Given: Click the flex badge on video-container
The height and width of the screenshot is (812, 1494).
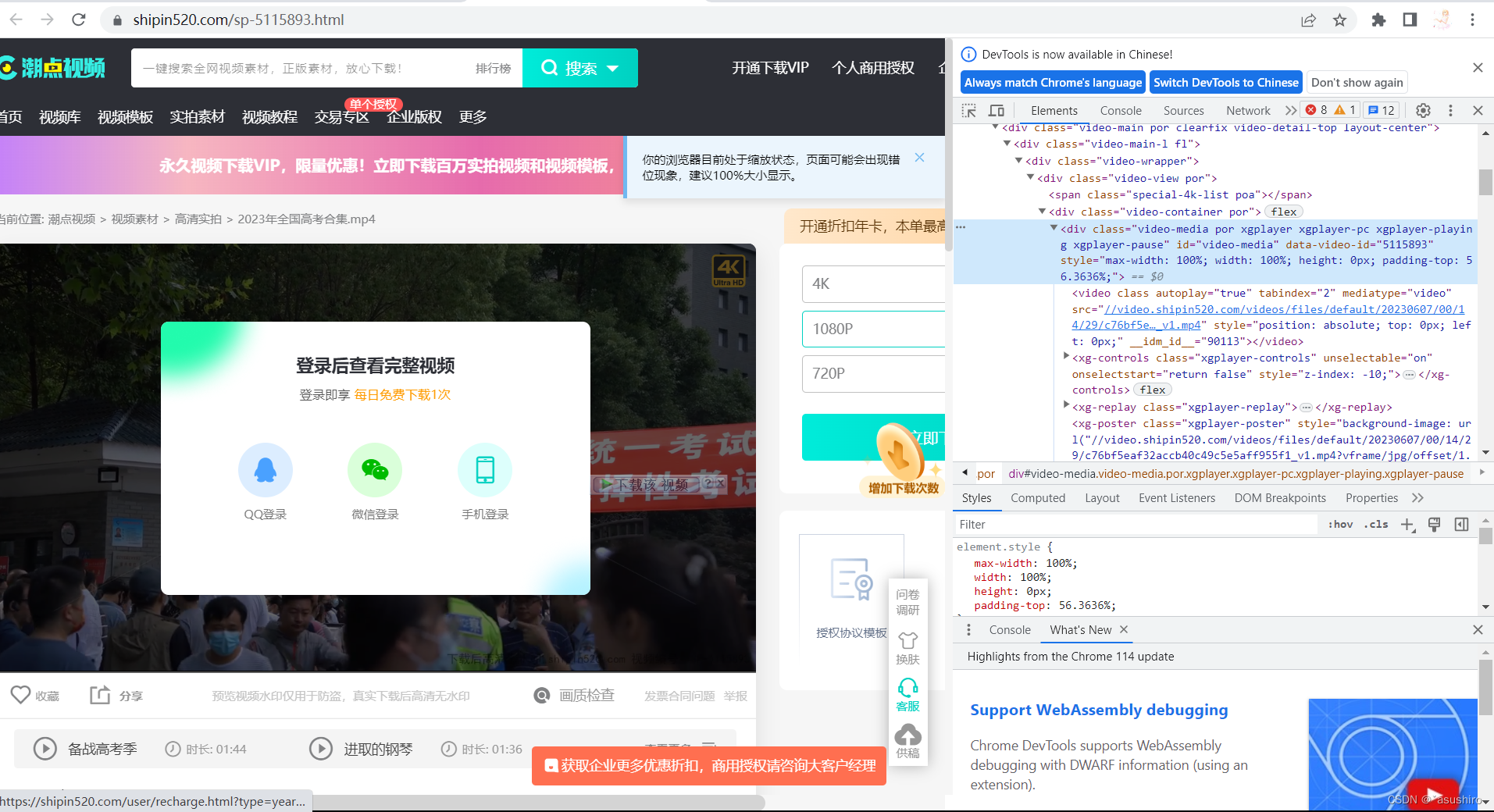Looking at the screenshot, I should click(x=1283, y=212).
